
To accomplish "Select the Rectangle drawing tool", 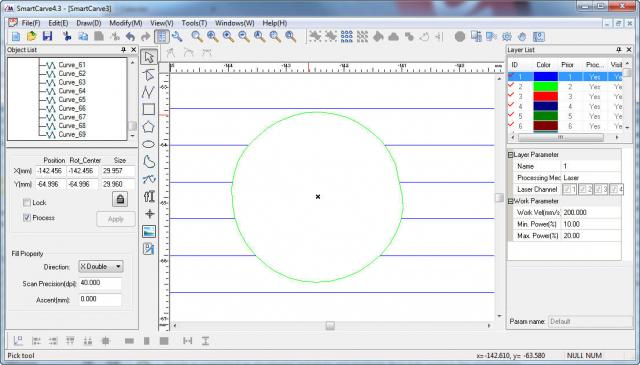I will (149, 109).
